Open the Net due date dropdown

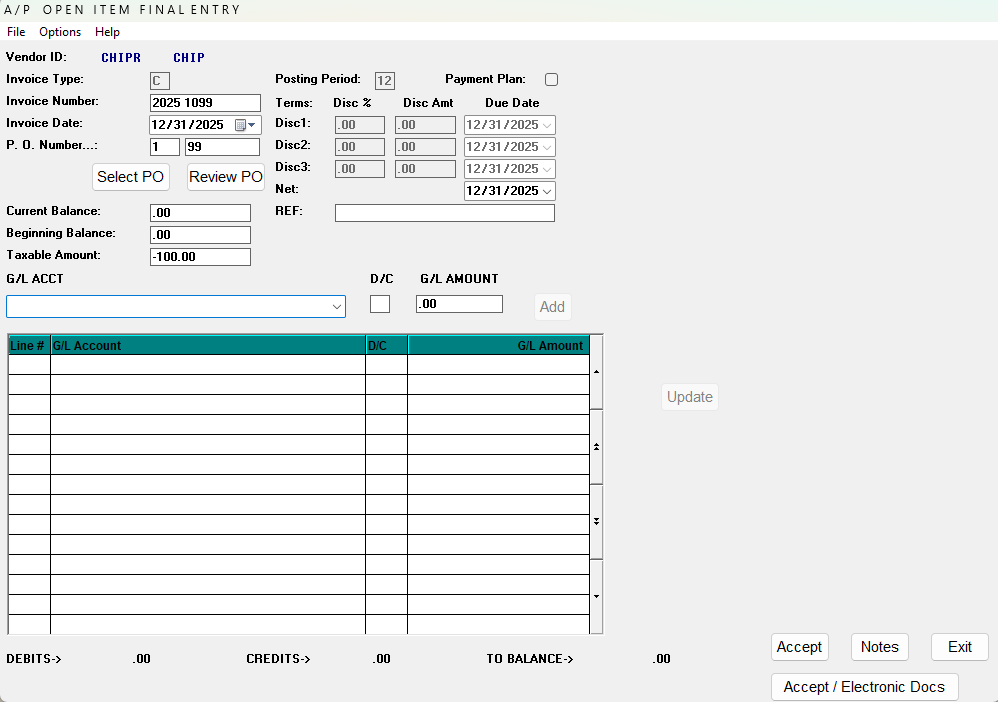coord(547,191)
